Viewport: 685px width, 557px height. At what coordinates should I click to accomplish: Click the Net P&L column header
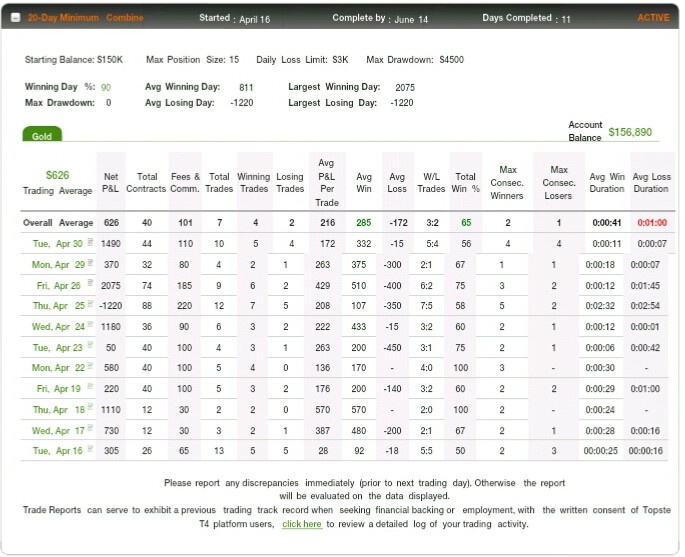point(111,183)
